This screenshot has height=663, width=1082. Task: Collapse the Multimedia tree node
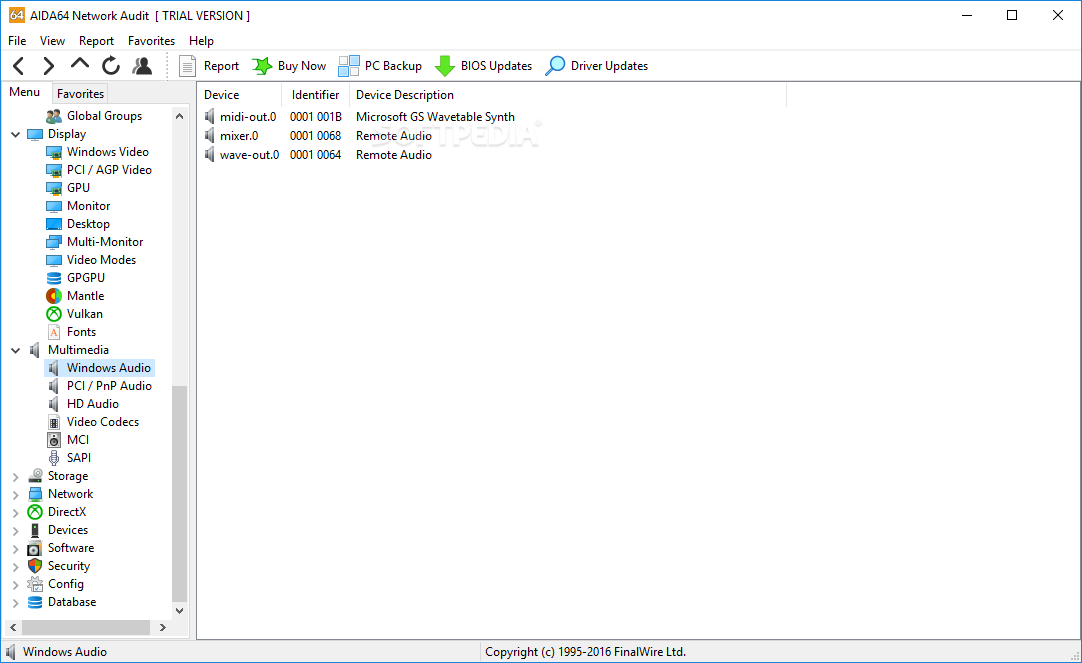pos(15,350)
